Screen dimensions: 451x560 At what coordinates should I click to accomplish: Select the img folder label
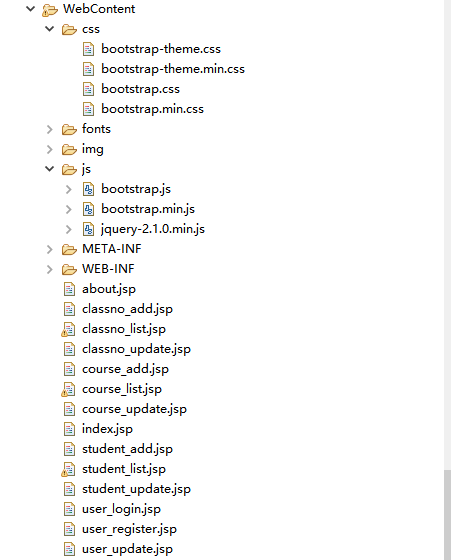(93, 149)
